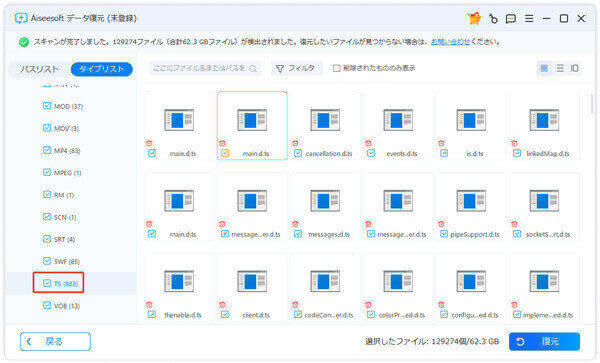Click deleted trash badge on is.d.ts
Image resolution: width=600 pixels, height=363 pixels.
pos(441,143)
